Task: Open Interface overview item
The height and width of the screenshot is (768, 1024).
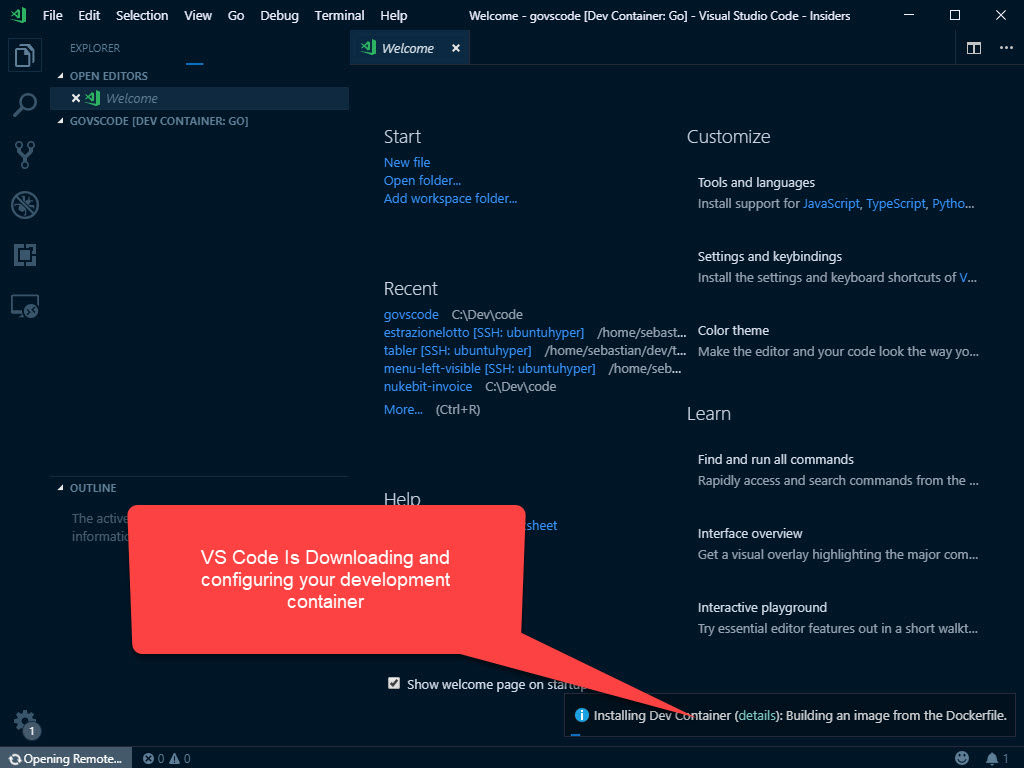Action: (x=838, y=544)
